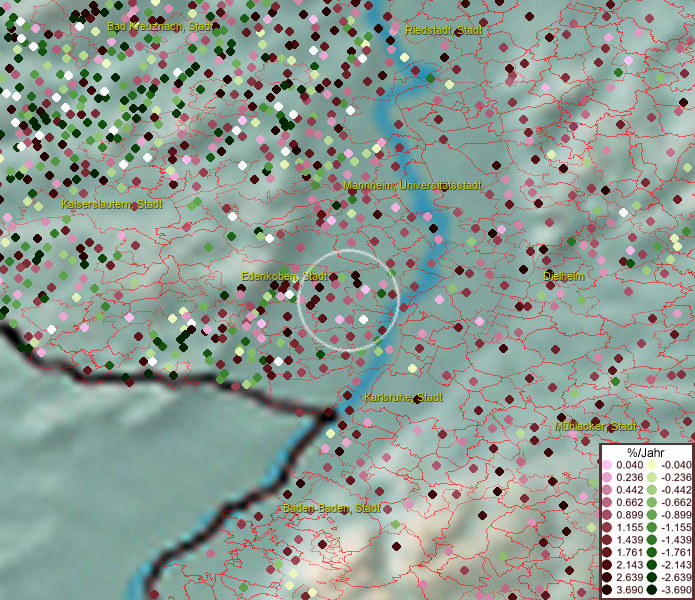
Task: Select the Mannheim, Universitätsstadt label
Action: click(x=412, y=185)
